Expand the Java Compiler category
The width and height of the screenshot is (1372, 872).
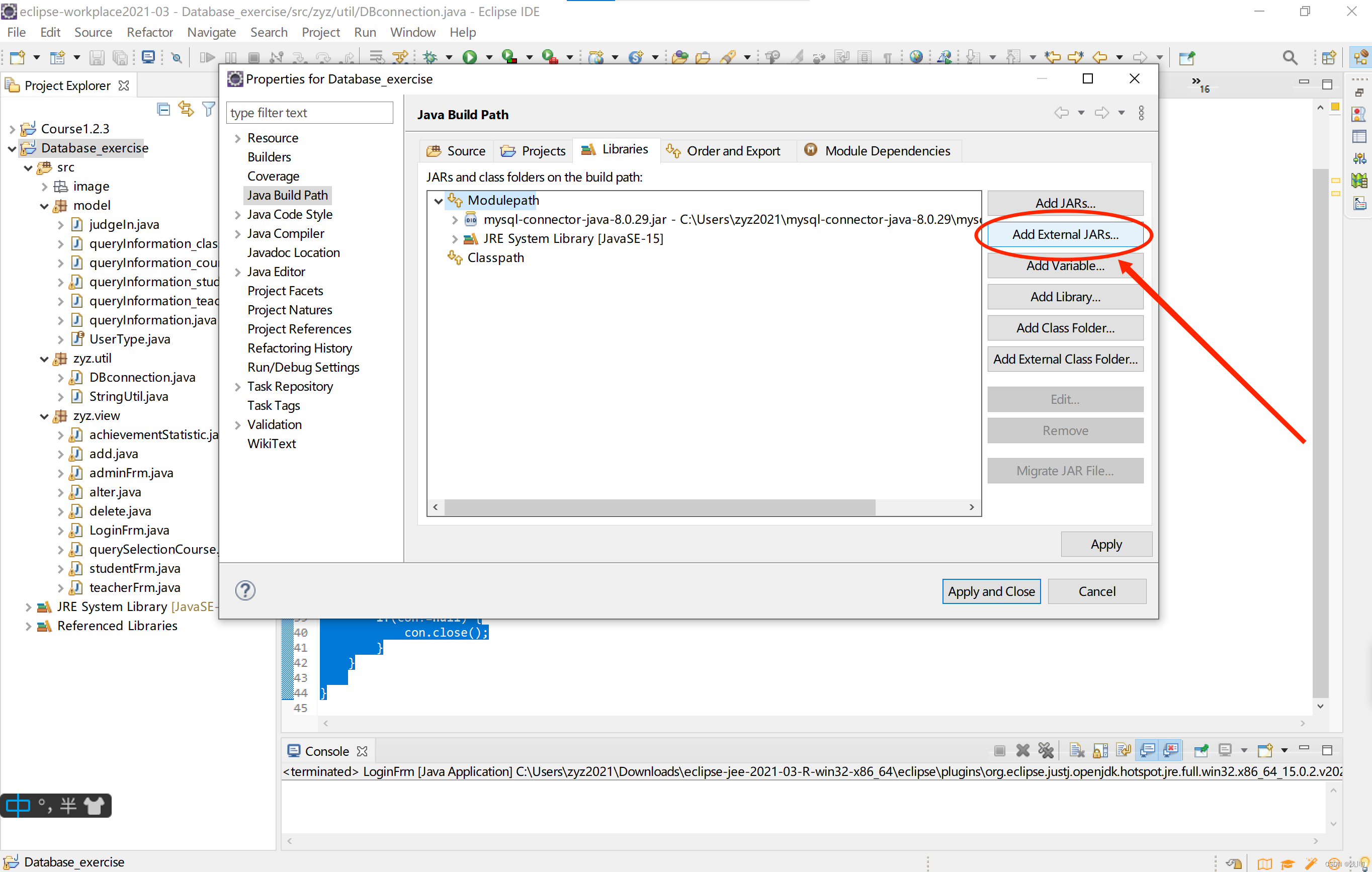click(237, 233)
